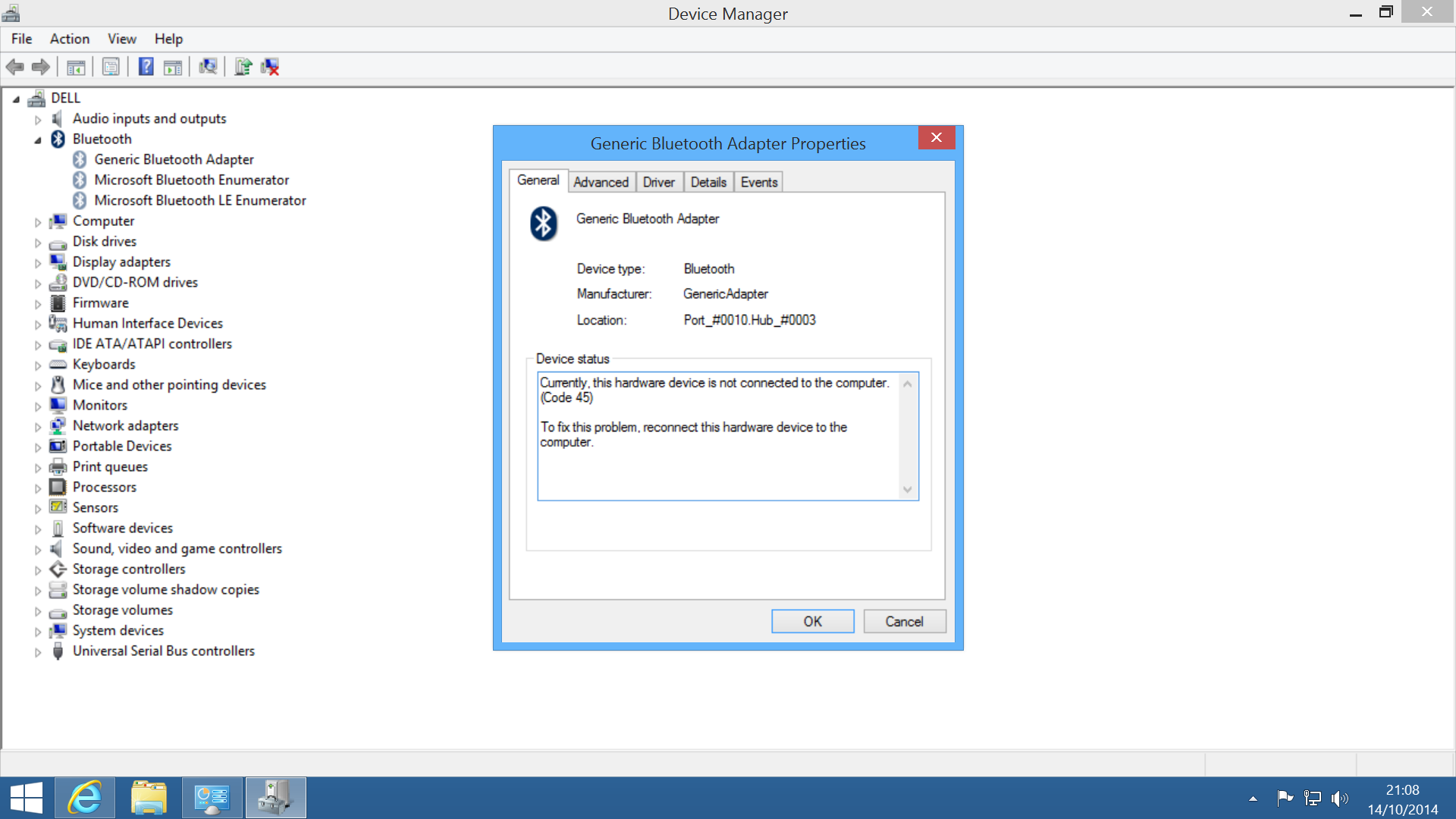Click the blue Help question mark icon
Screen dimensions: 1456x819
tap(146, 67)
